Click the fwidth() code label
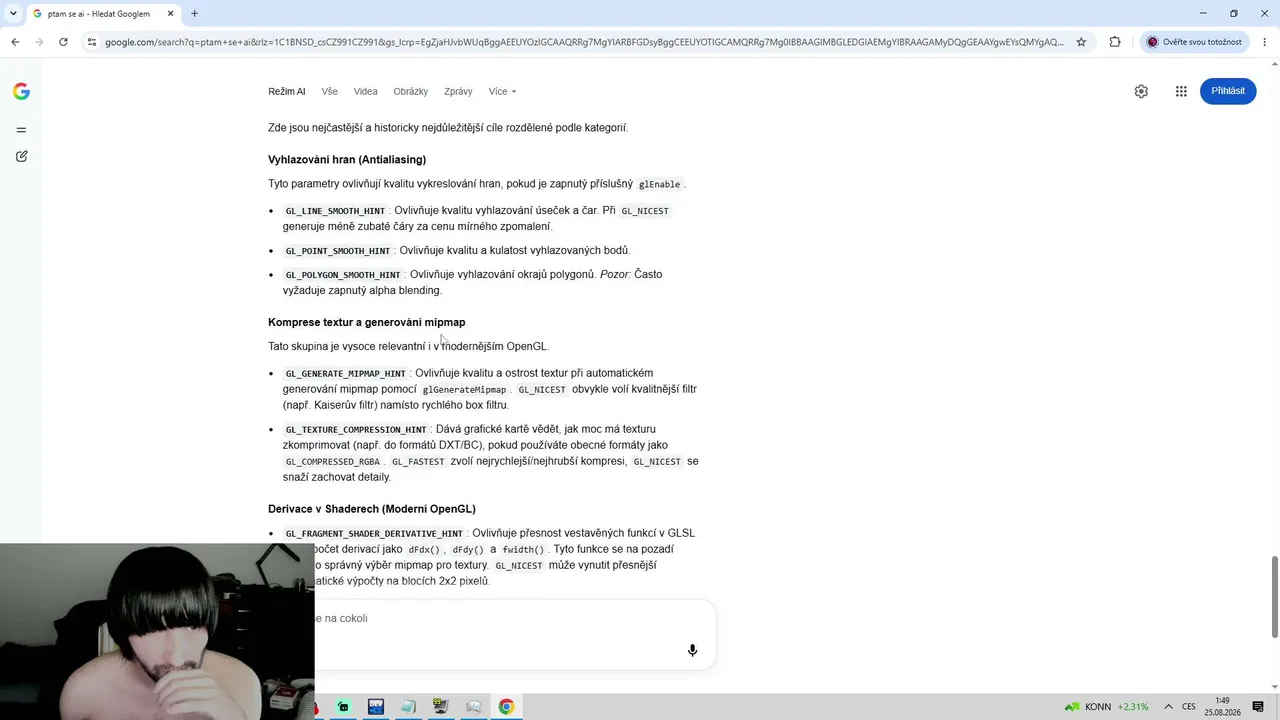This screenshot has width=1280, height=720. (x=524, y=550)
